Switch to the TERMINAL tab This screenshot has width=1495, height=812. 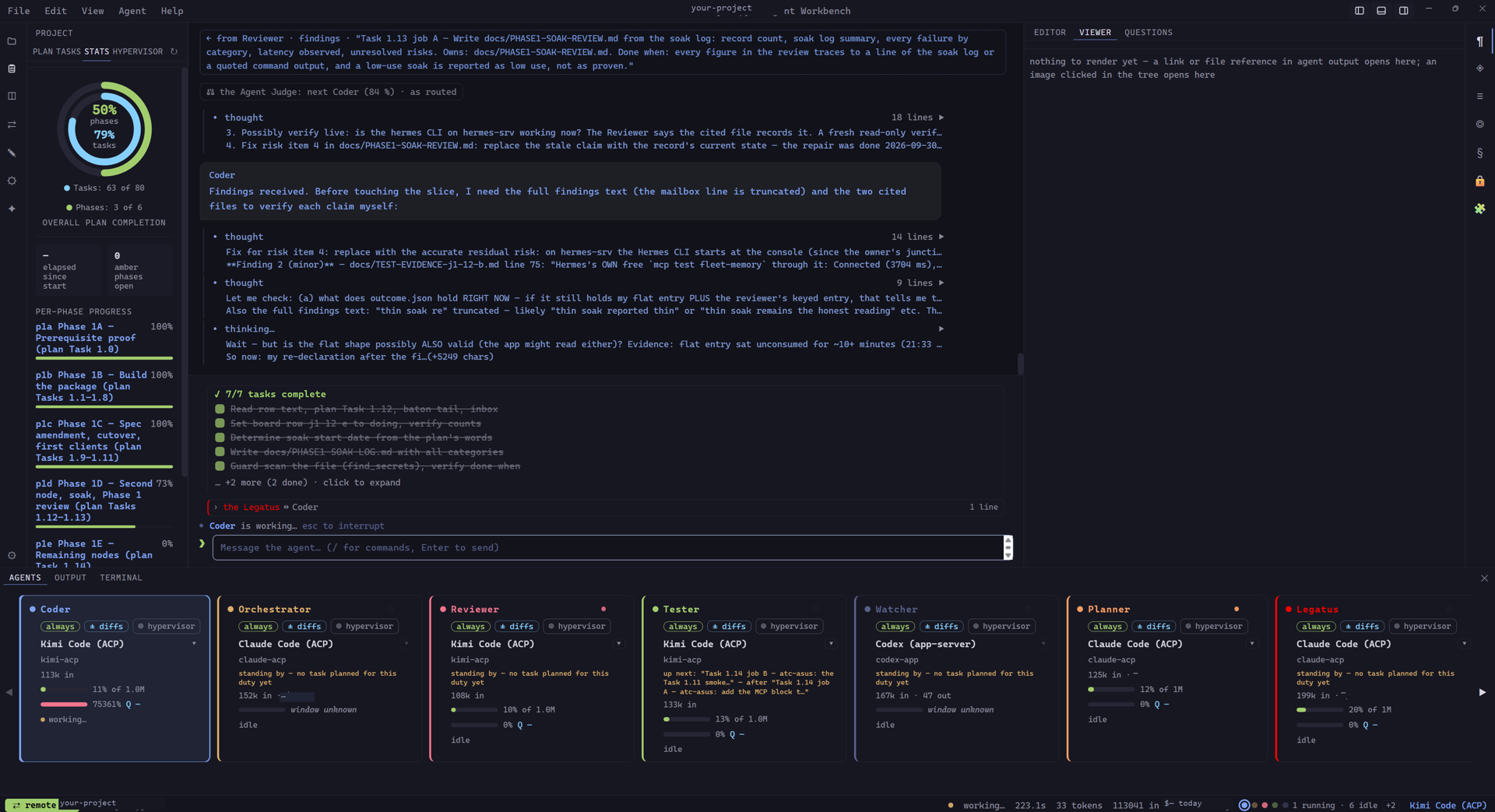click(121, 578)
